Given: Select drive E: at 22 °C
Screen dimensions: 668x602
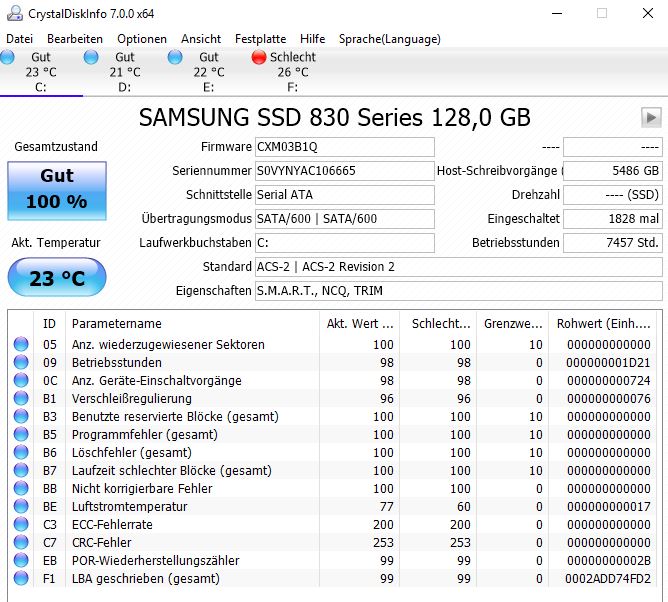Looking at the screenshot, I should (209, 72).
